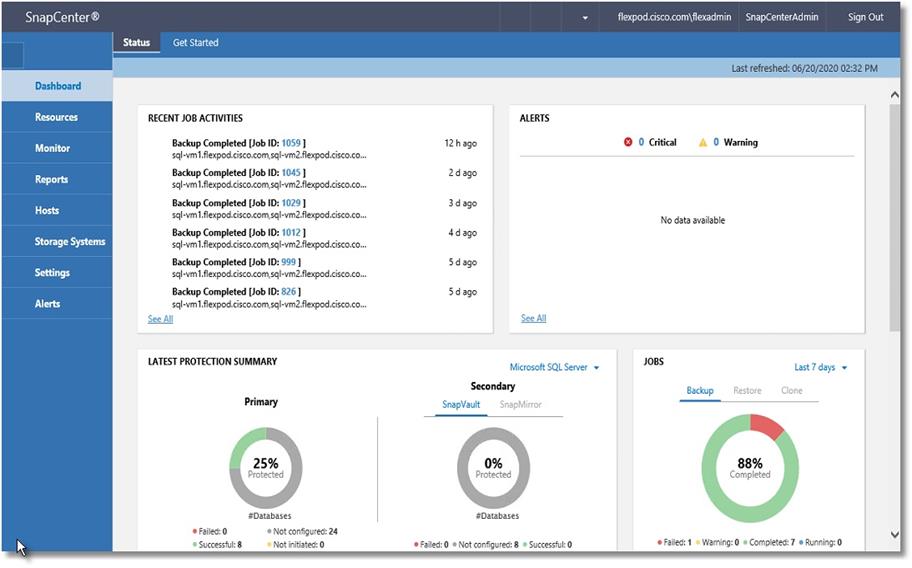
Task: Click the red failed segment of Jobs donut
Action: 766,426
